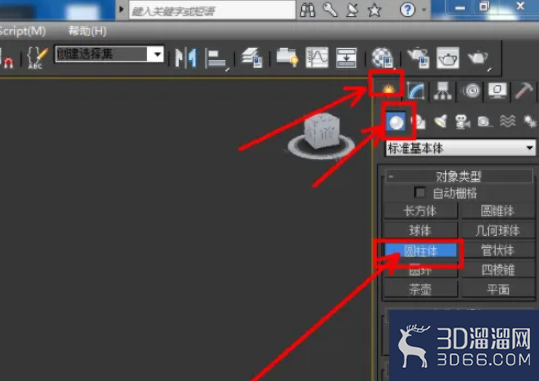Click the favorites star icon

point(374,10)
